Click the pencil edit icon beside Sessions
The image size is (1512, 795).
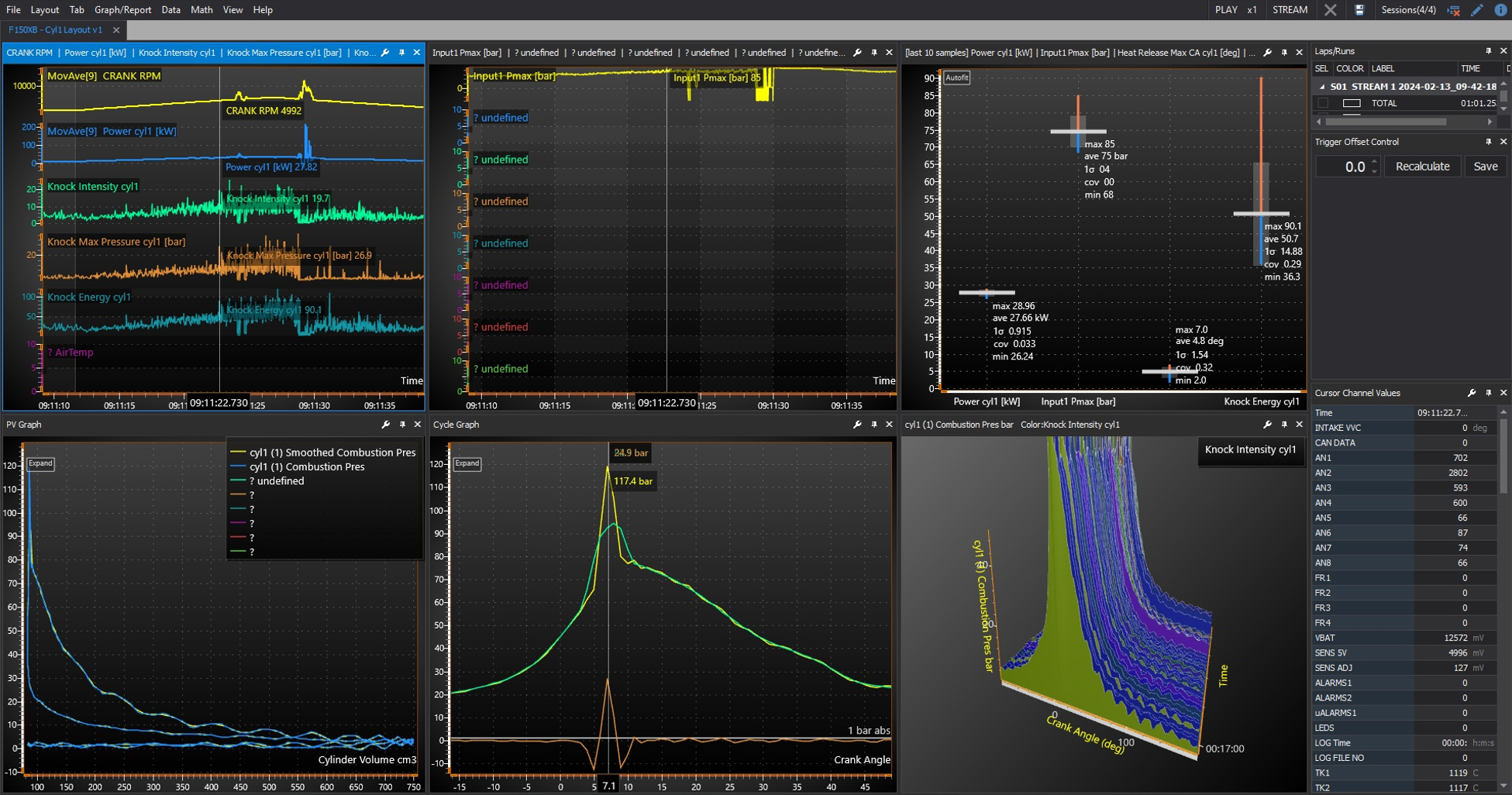1477,10
